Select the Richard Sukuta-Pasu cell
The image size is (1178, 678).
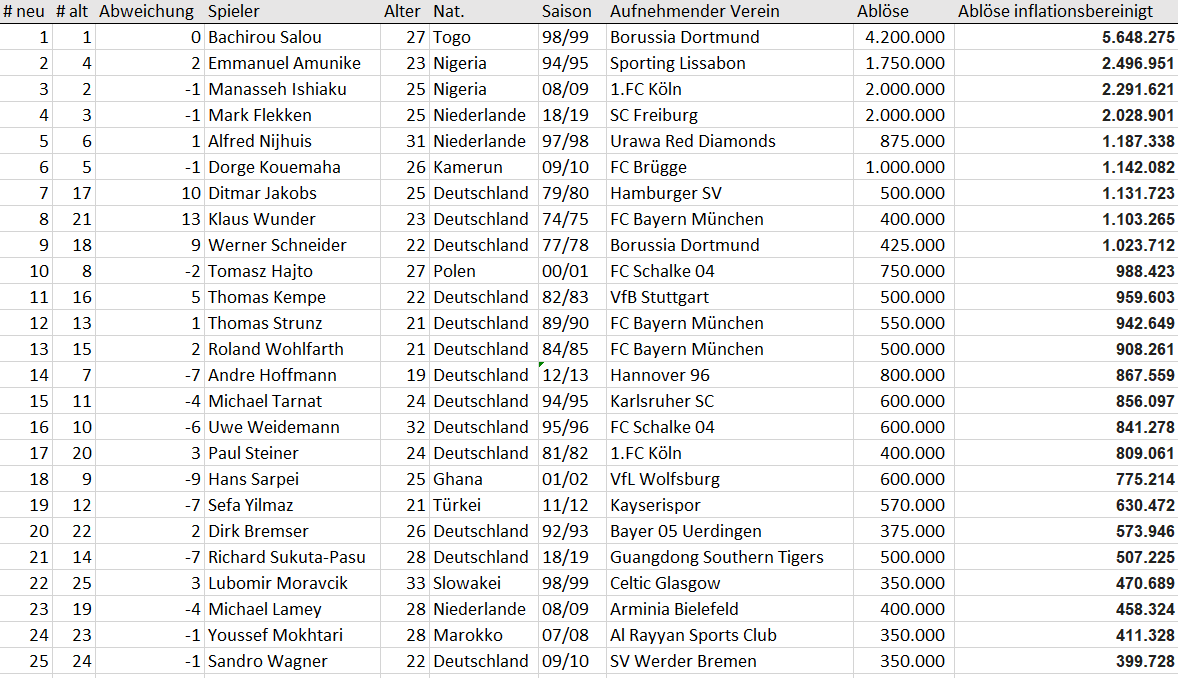[293, 558]
